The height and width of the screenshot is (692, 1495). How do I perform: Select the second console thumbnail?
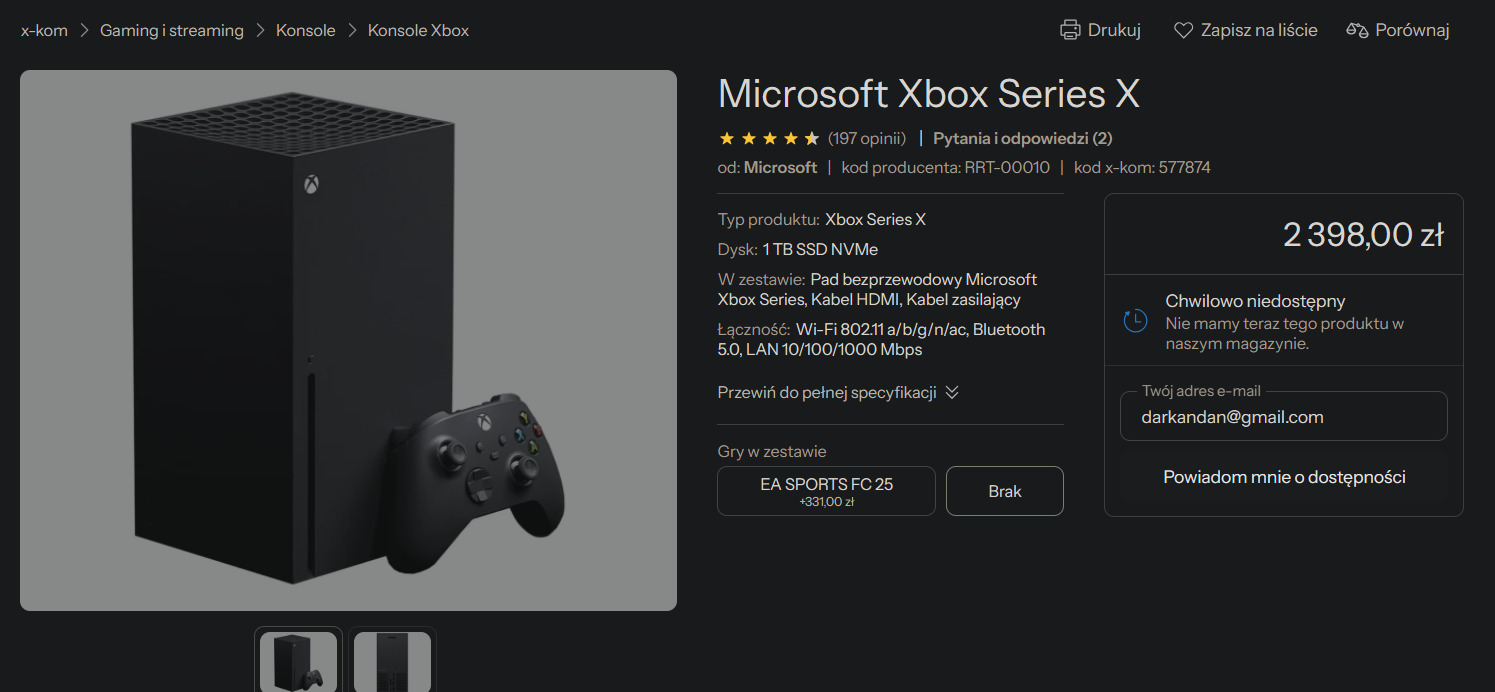pos(392,659)
